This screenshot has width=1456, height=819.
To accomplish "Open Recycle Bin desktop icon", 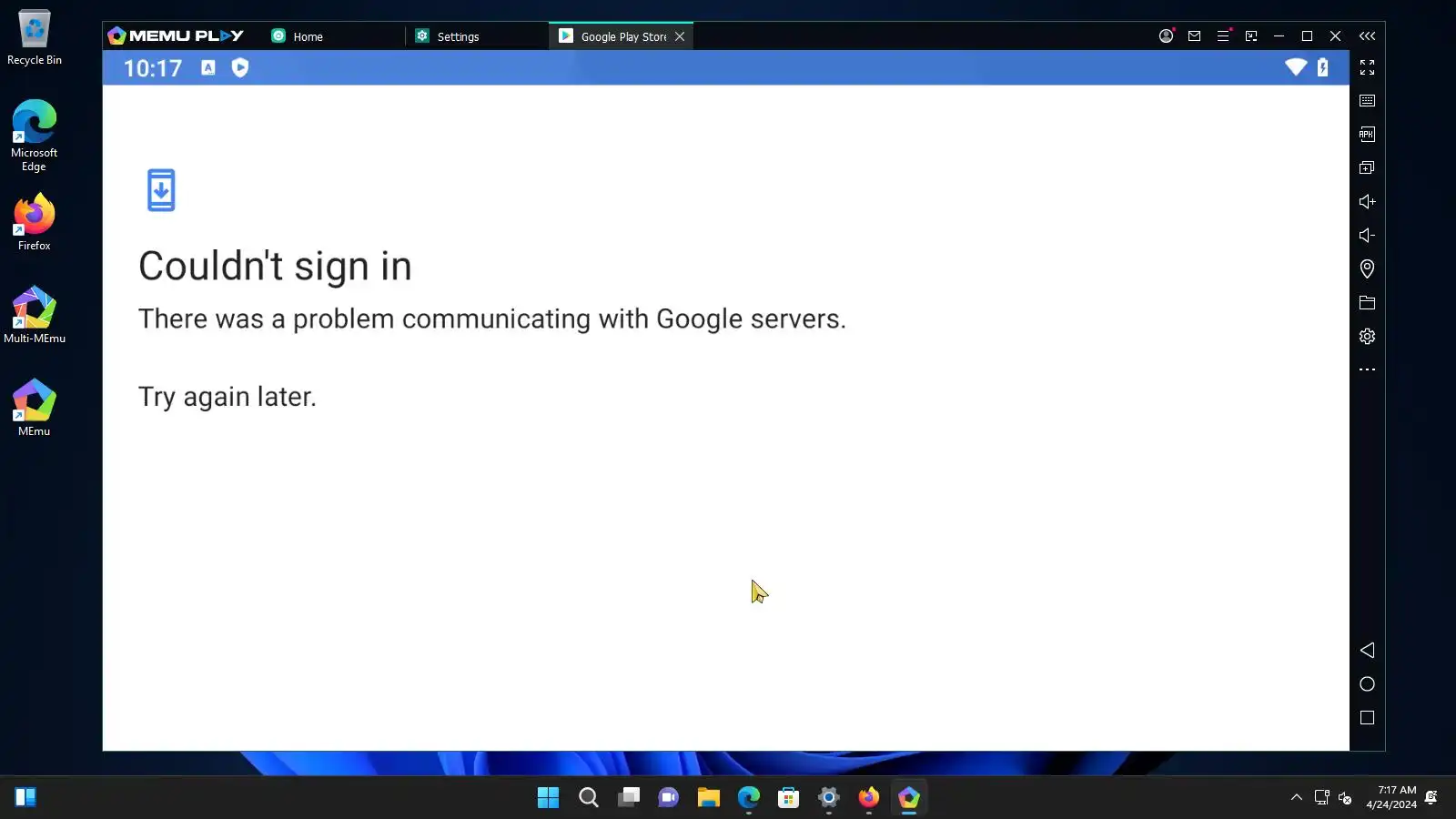I will [35, 37].
